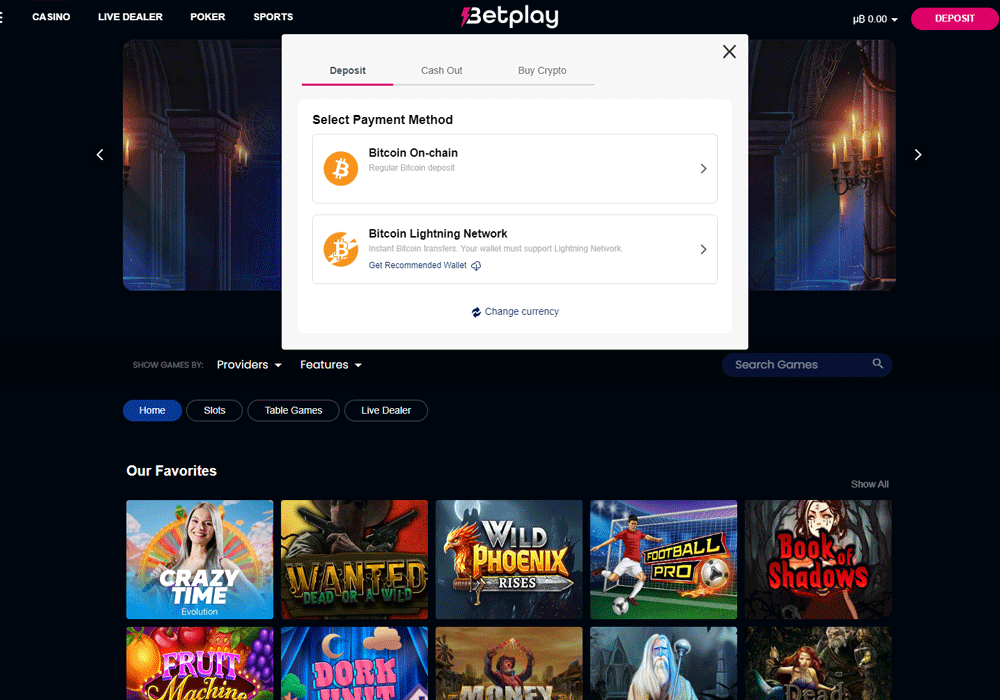Select the Live Dealer category pill

click(386, 411)
